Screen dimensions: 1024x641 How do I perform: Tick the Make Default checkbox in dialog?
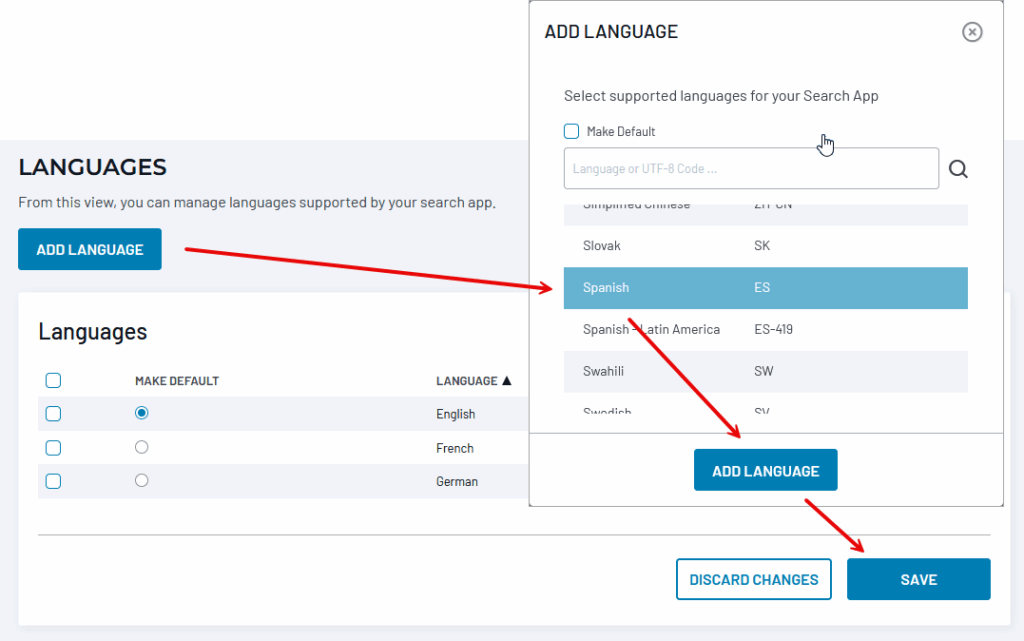(572, 131)
